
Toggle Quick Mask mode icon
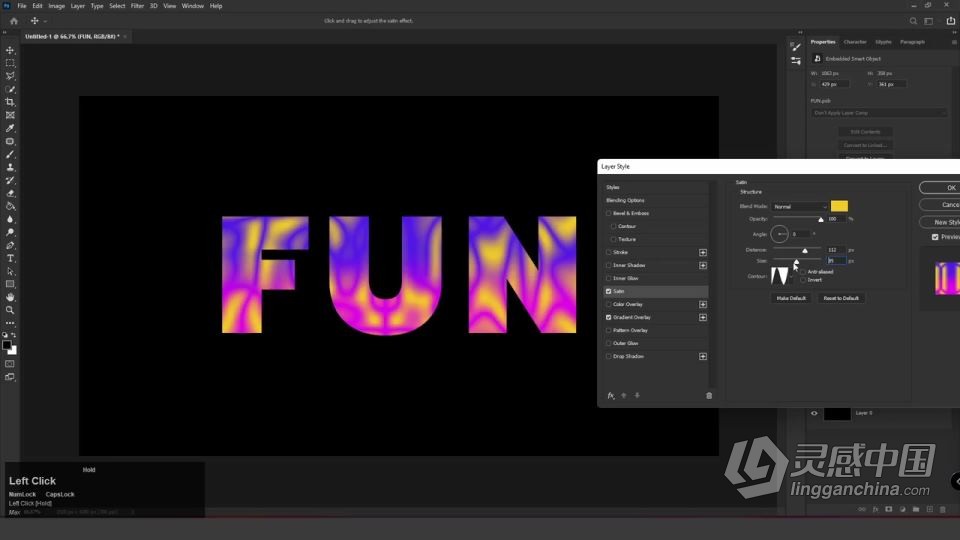pyautogui.click(x=10, y=364)
